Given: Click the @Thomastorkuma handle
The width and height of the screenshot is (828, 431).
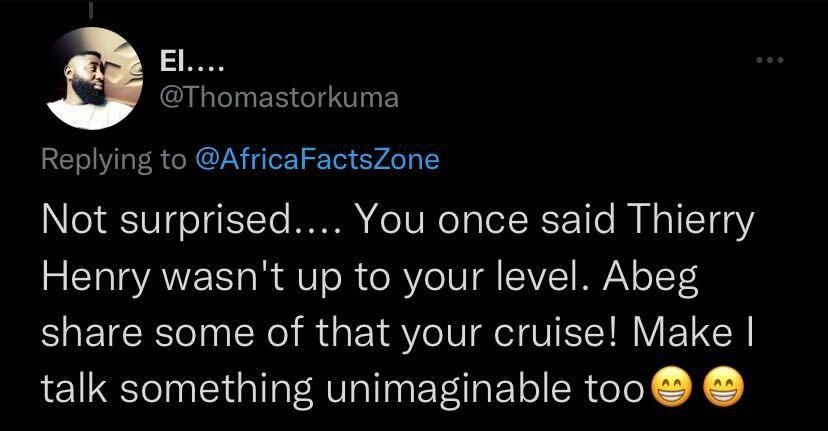Looking at the screenshot, I should (279, 97).
